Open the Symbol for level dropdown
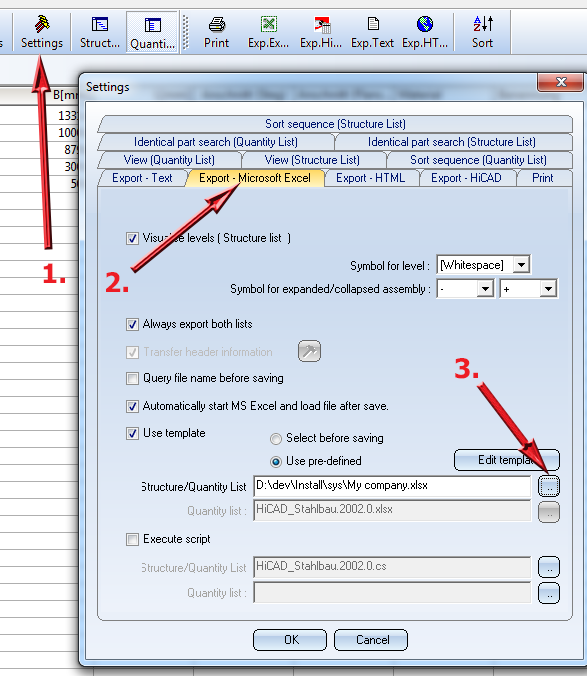 [521, 264]
